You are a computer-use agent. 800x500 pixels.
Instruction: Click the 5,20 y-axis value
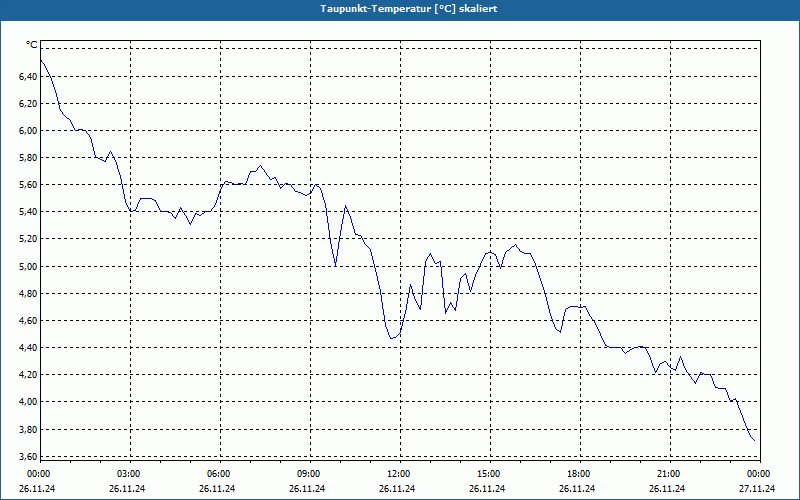pyautogui.click(x=28, y=239)
